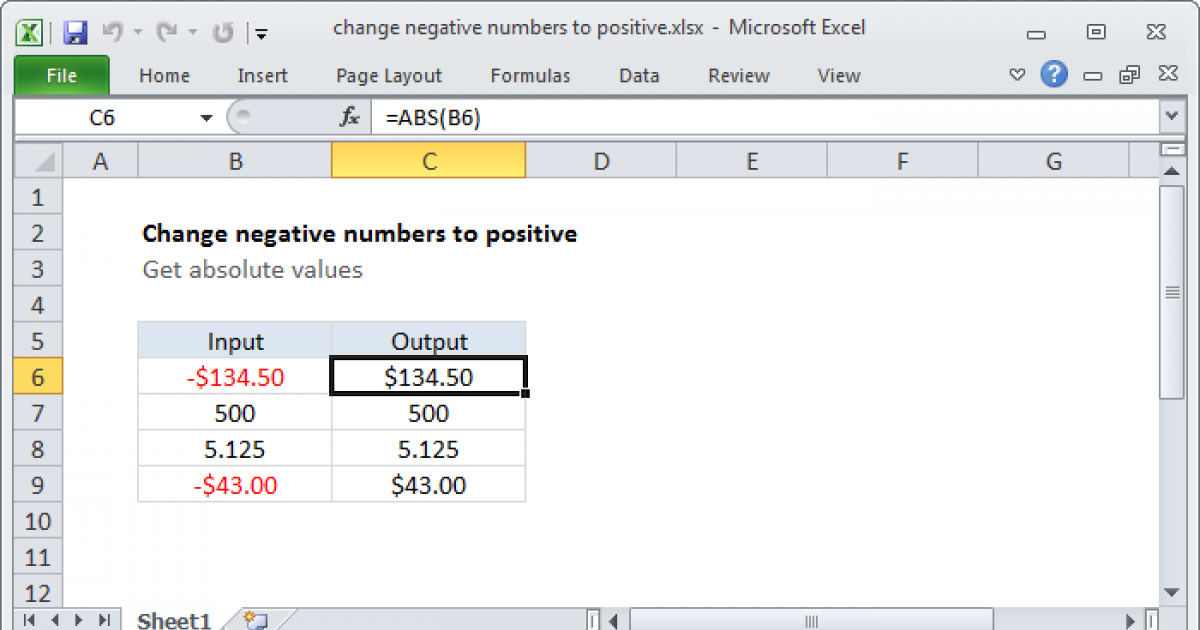
Task: Open Customize Quick Access Toolbar menu
Action: pos(261,33)
